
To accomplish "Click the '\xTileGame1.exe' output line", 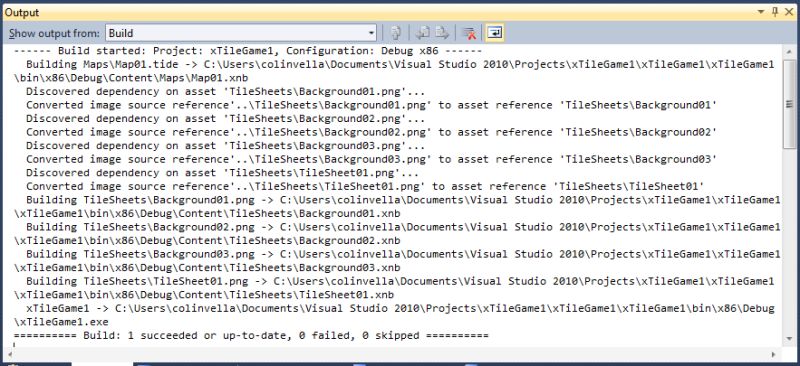I will click(x=61, y=322).
